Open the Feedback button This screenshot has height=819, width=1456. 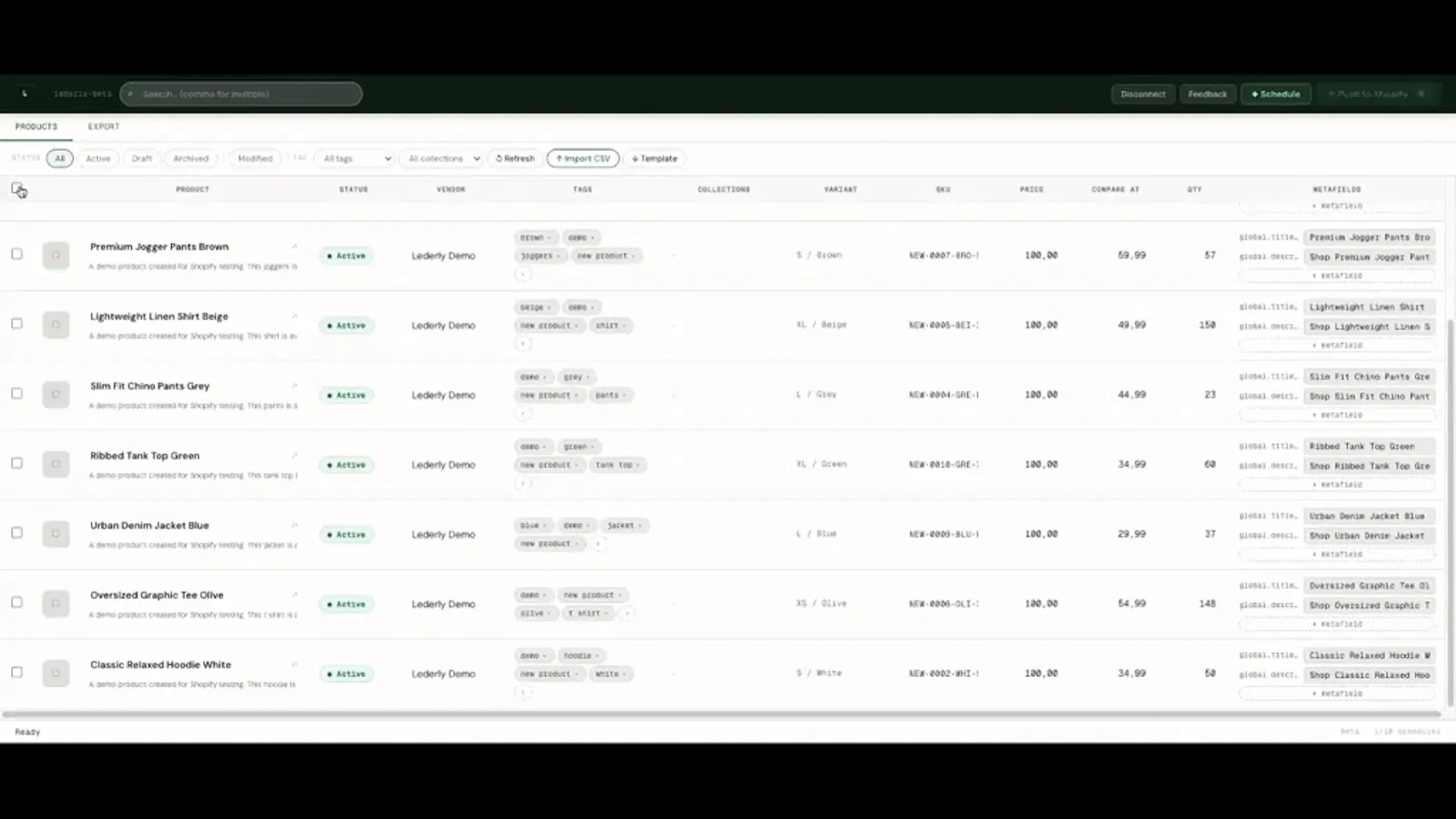1208,94
